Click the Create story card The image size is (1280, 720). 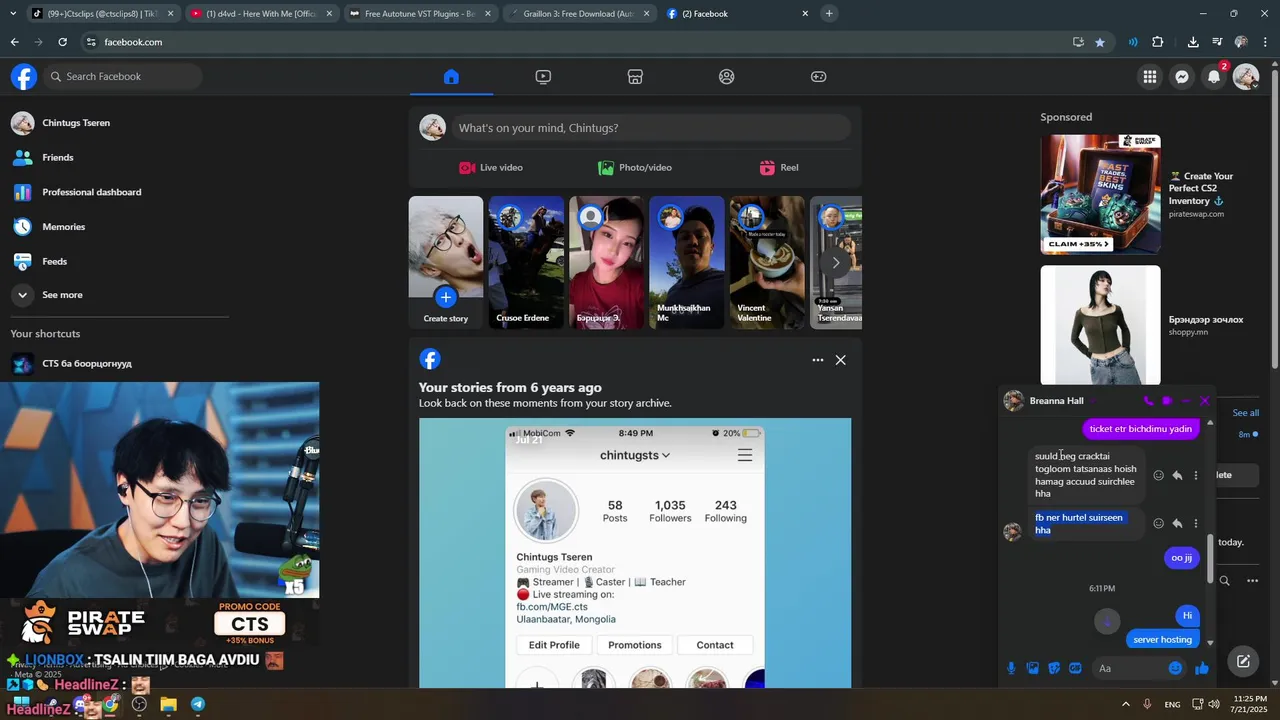click(446, 262)
